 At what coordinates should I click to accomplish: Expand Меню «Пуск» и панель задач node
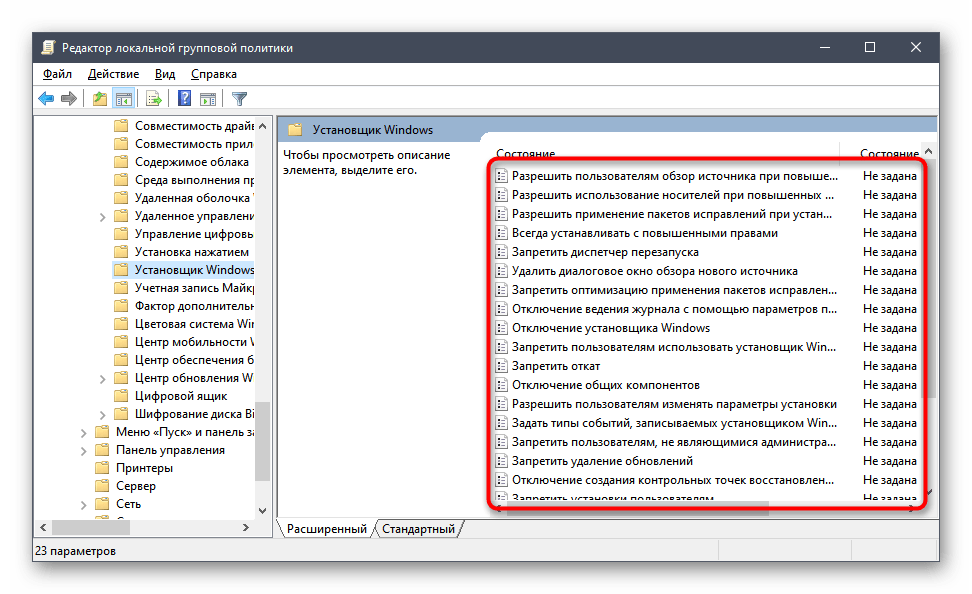(x=84, y=432)
